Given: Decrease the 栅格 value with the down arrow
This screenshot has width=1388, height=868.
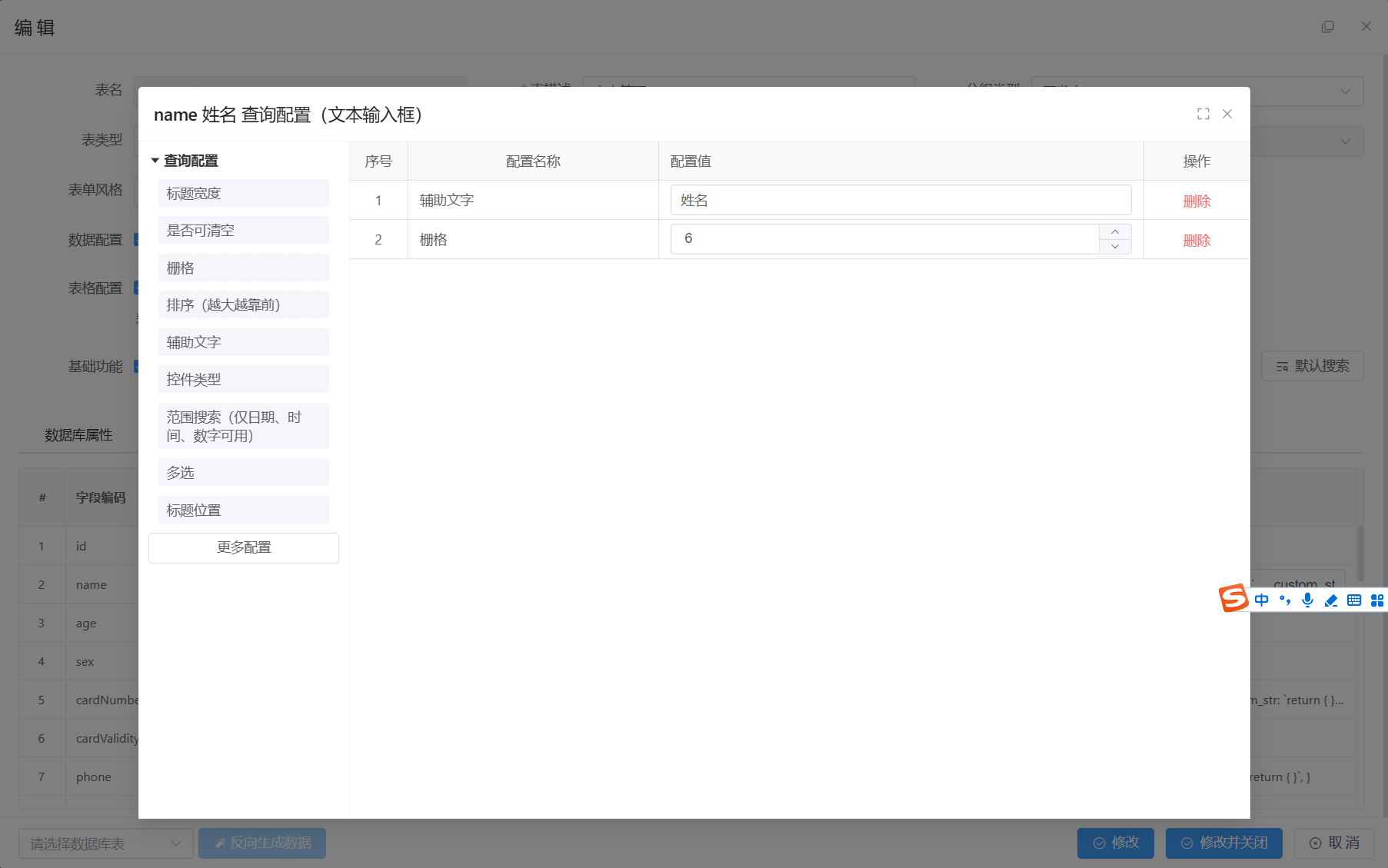Looking at the screenshot, I should pos(1115,246).
